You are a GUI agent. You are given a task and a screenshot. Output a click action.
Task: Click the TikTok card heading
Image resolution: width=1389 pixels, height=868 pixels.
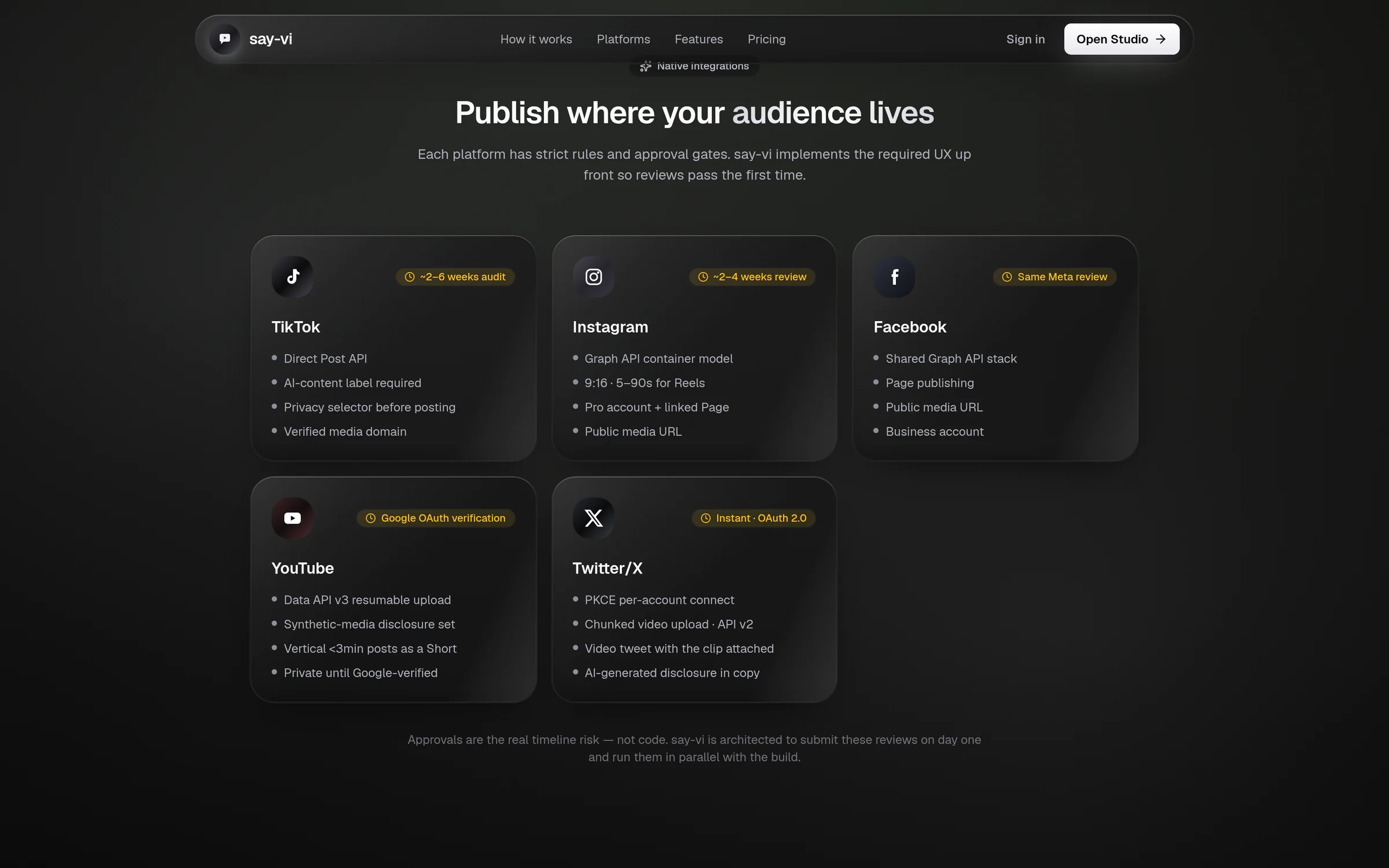click(296, 327)
